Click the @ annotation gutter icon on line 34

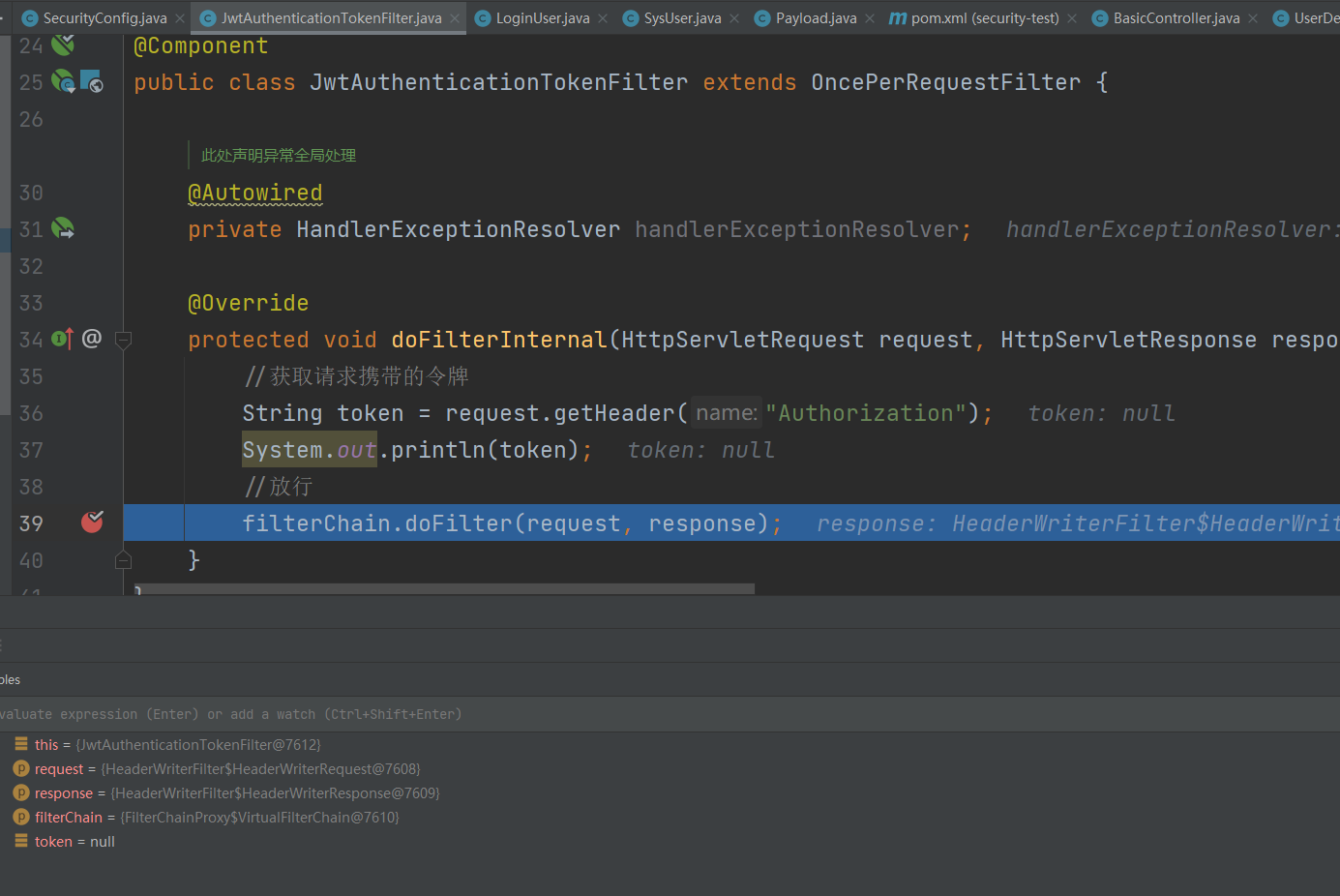click(x=92, y=339)
